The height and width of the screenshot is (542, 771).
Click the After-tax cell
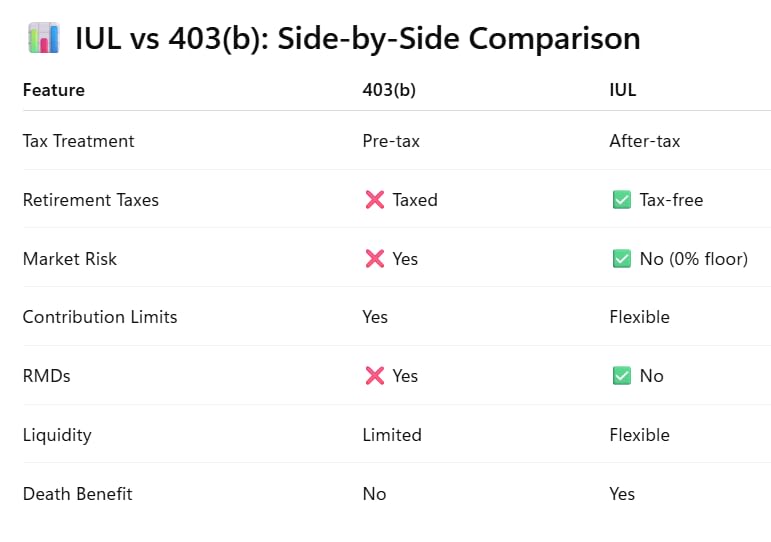[x=645, y=141]
